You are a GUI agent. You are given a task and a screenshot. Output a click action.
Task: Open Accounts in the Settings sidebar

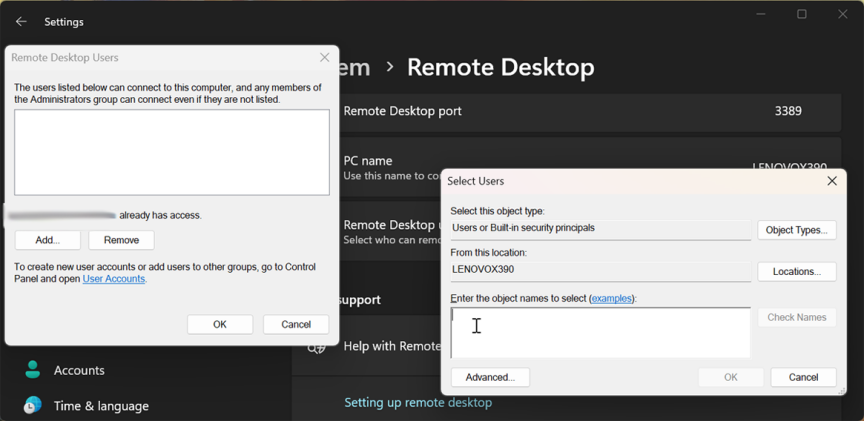point(78,370)
